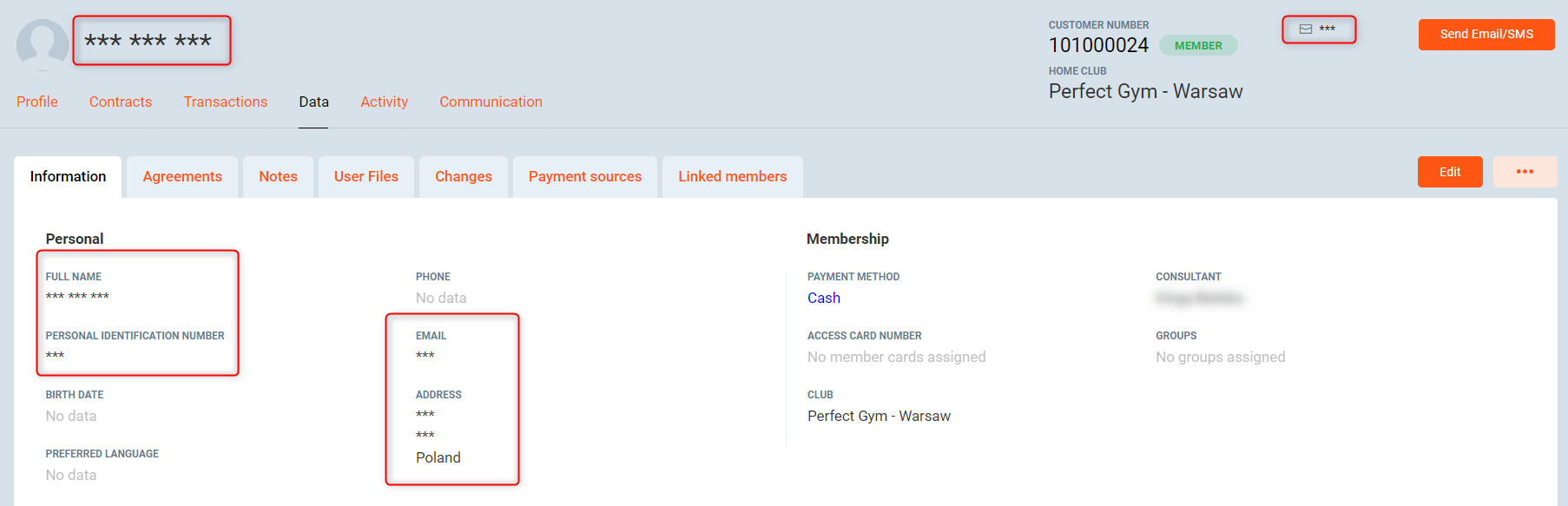This screenshot has width=1568, height=506.
Task: Switch to the Contracts tab
Action: [121, 102]
